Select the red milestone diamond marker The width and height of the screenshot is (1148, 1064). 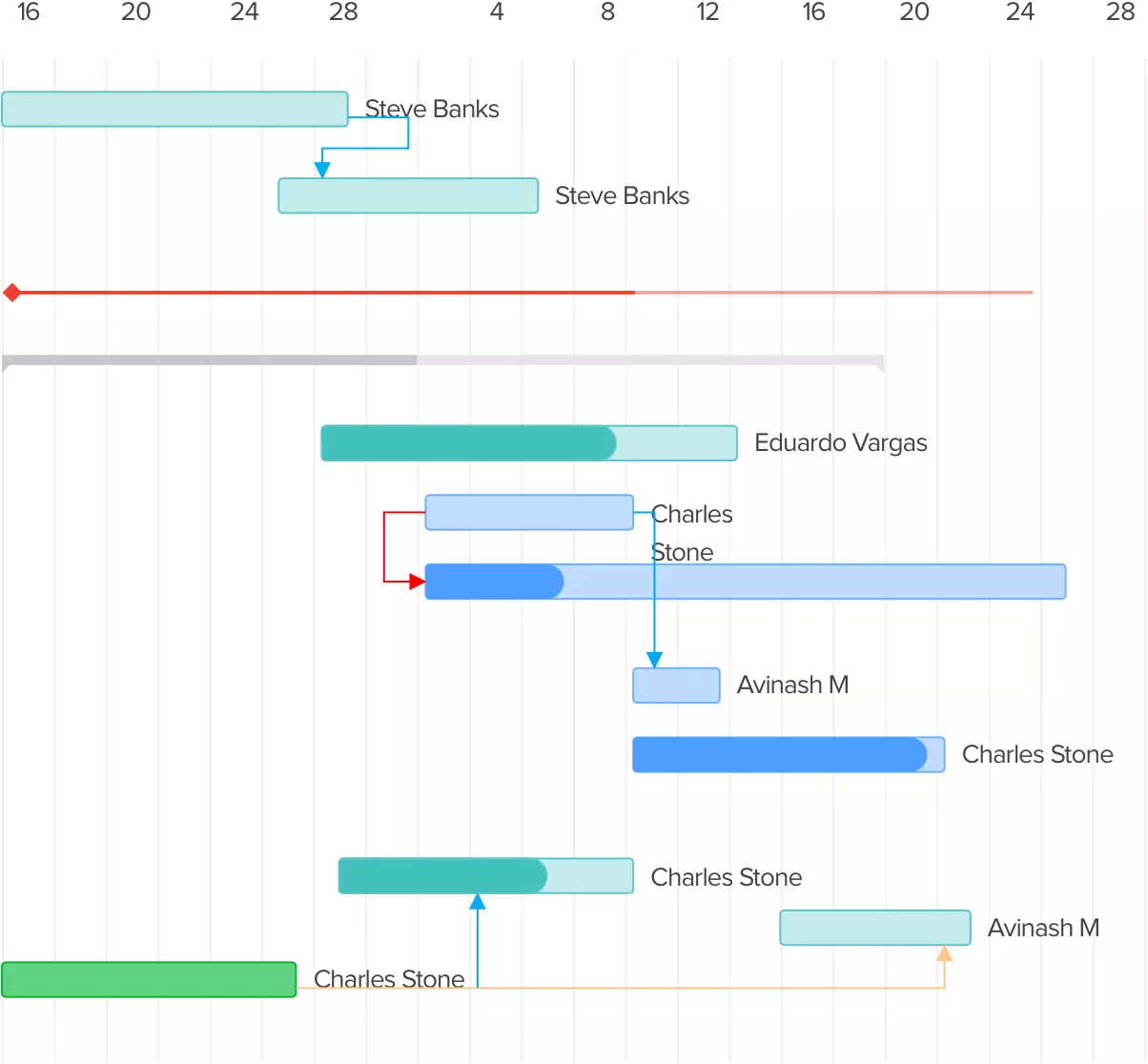(13, 293)
